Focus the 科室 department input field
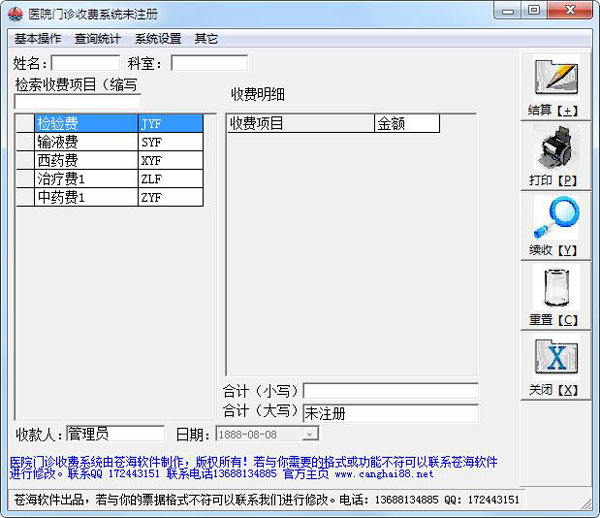This screenshot has height=518, width=600. (209, 63)
